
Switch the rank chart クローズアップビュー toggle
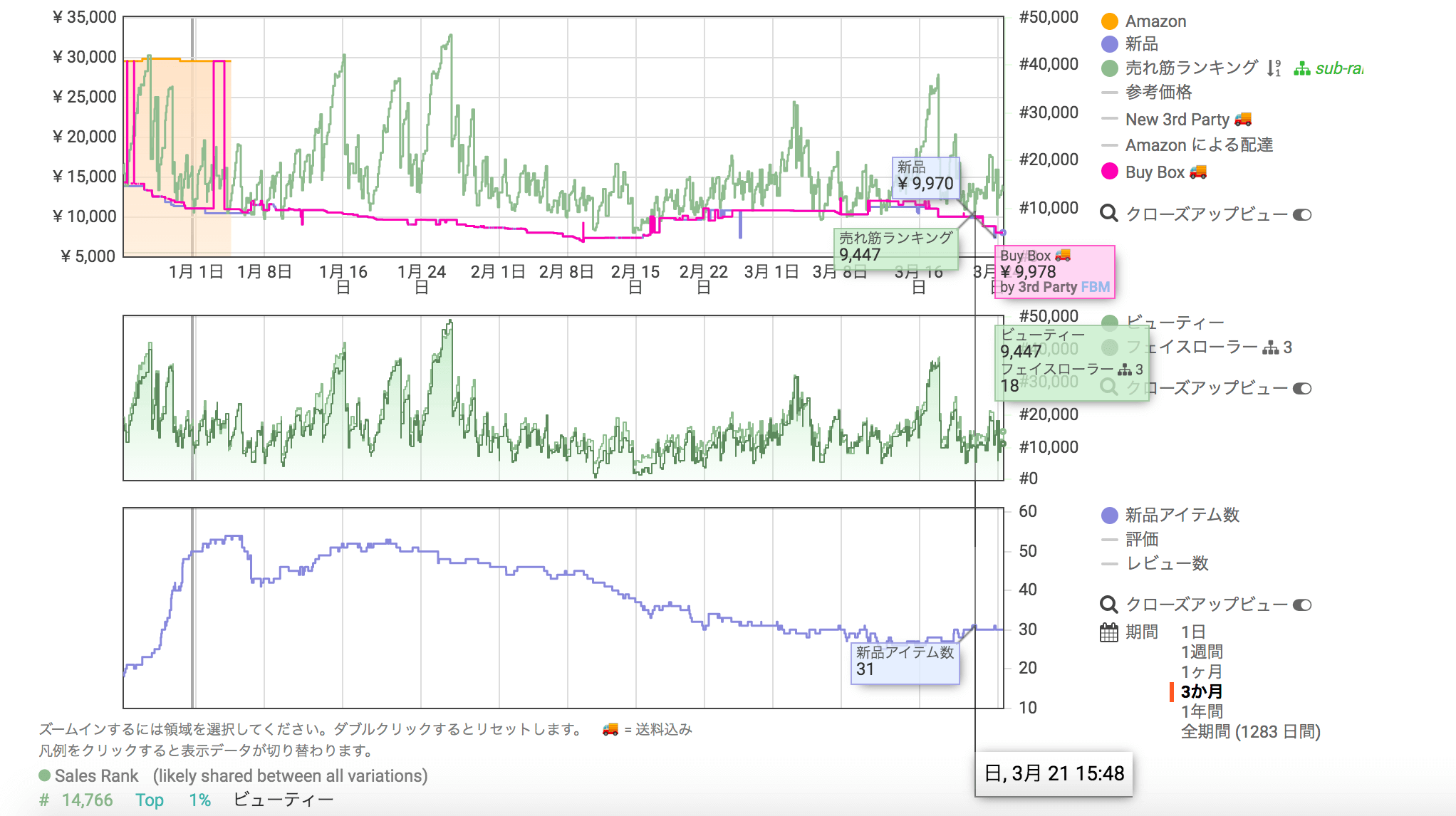click(x=1302, y=388)
